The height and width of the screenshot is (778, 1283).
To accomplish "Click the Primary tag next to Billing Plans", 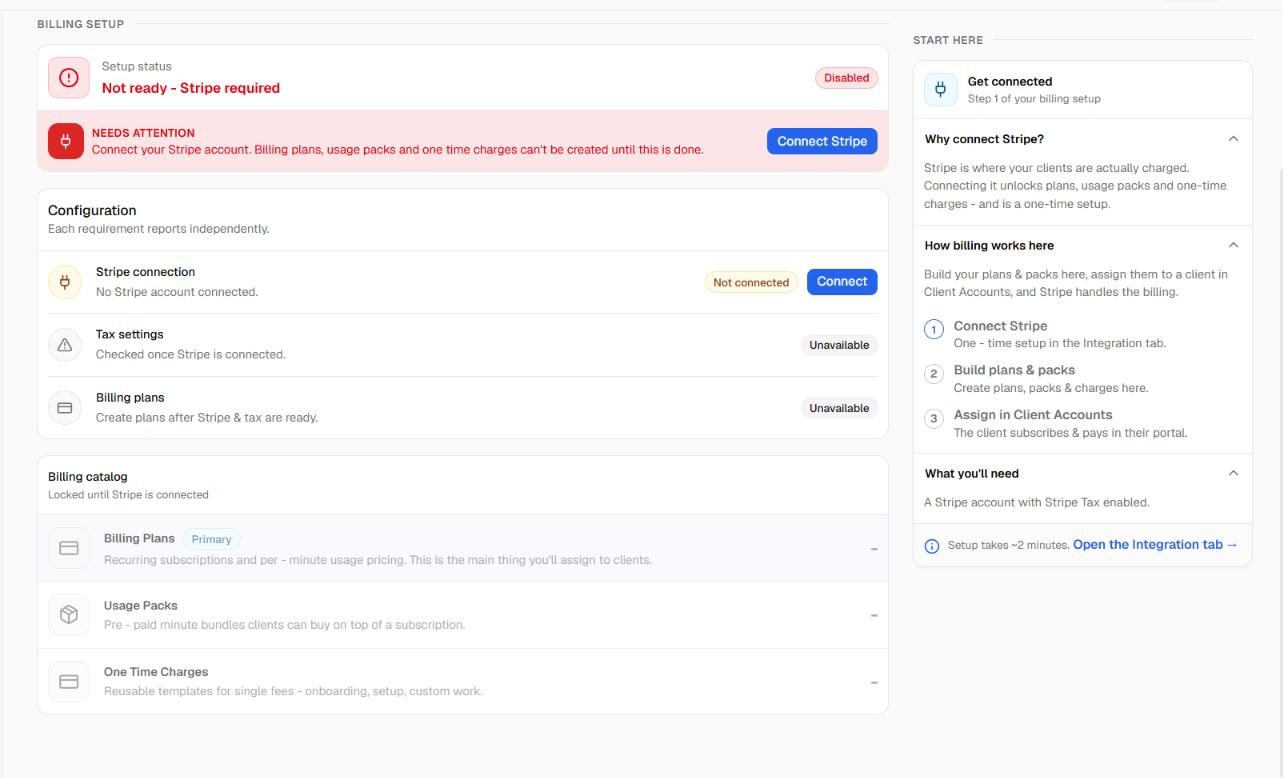I will (x=211, y=539).
